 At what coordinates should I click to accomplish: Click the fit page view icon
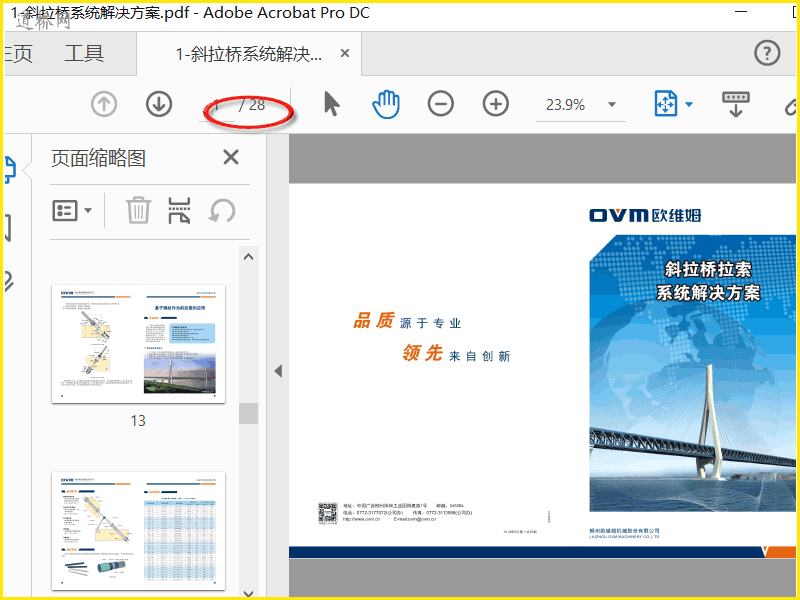tap(666, 104)
